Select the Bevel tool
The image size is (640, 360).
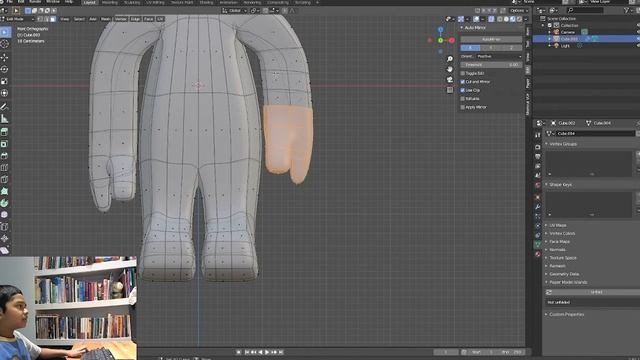5,156
